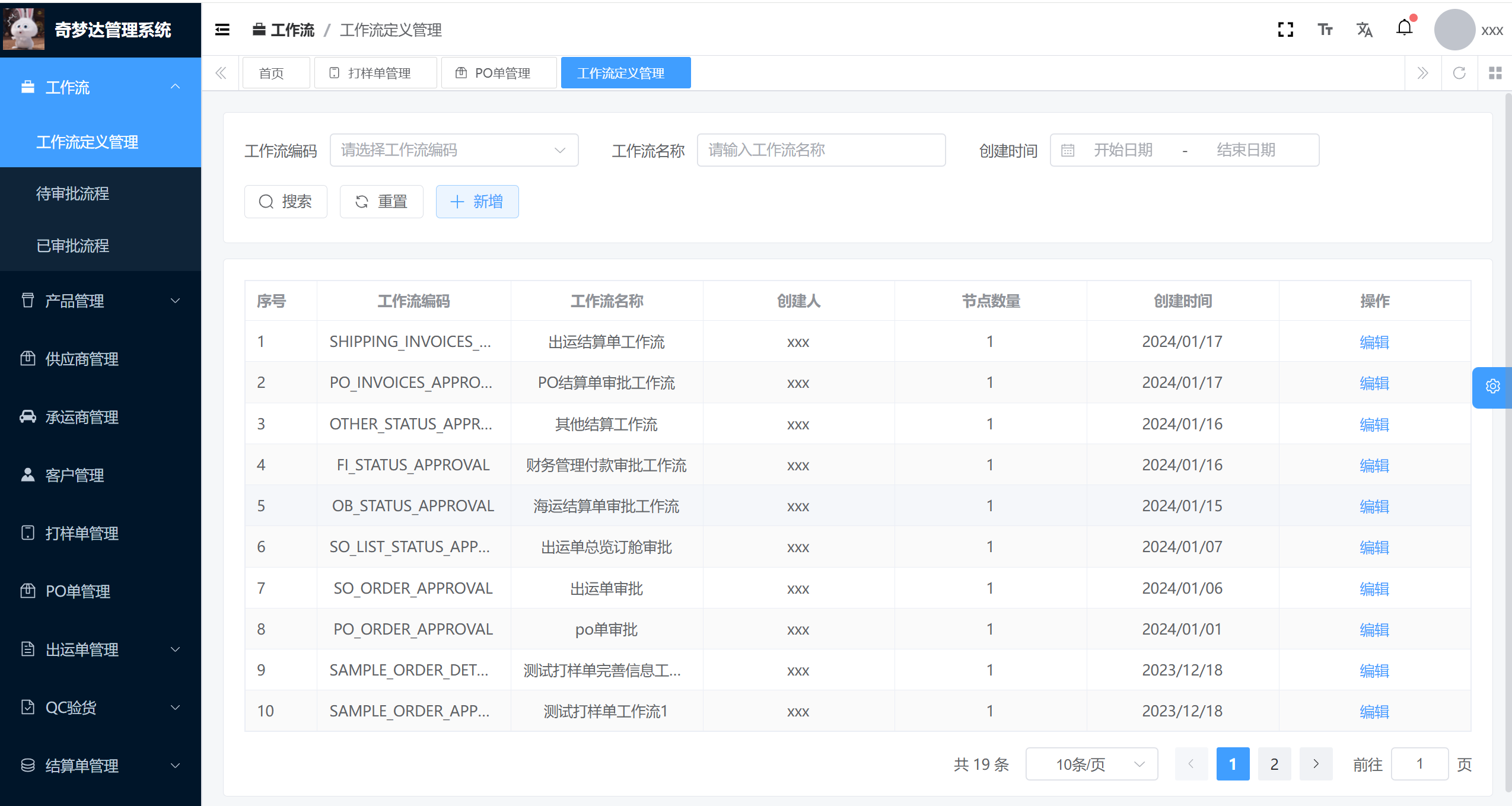Expand the 出运单管理 sidebar menu

click(100, 649)
